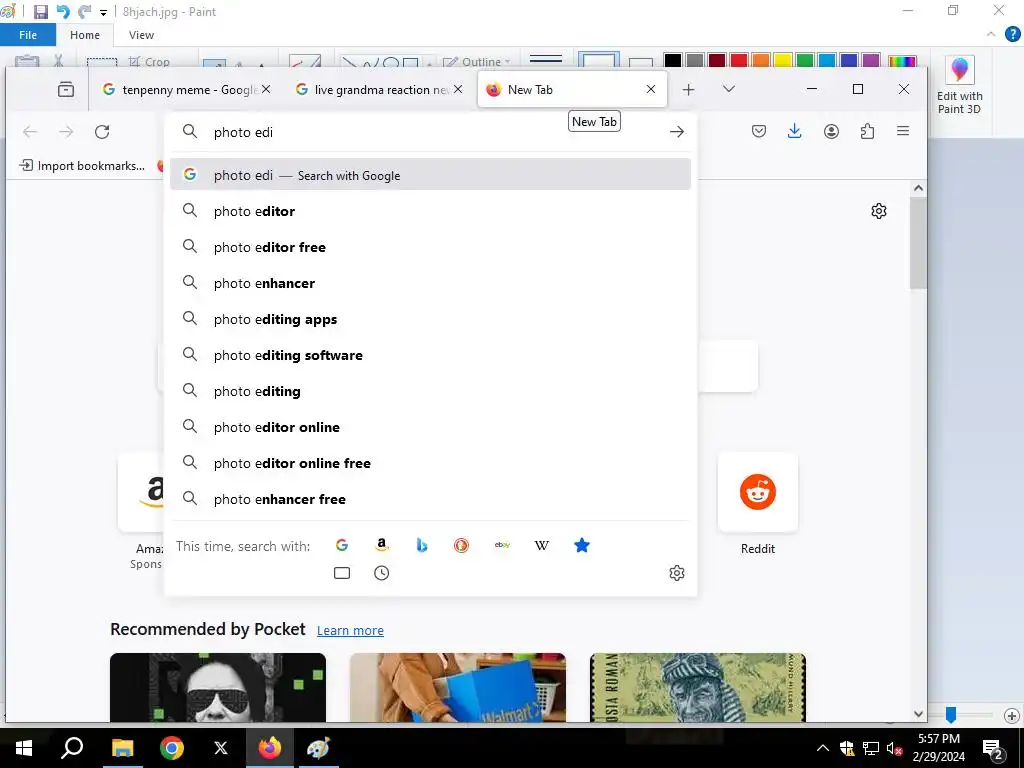The height and width of the screenshot is (768, 1024).
Task: Choose 'photo editor free' suggestion
Action: point(430,247)
